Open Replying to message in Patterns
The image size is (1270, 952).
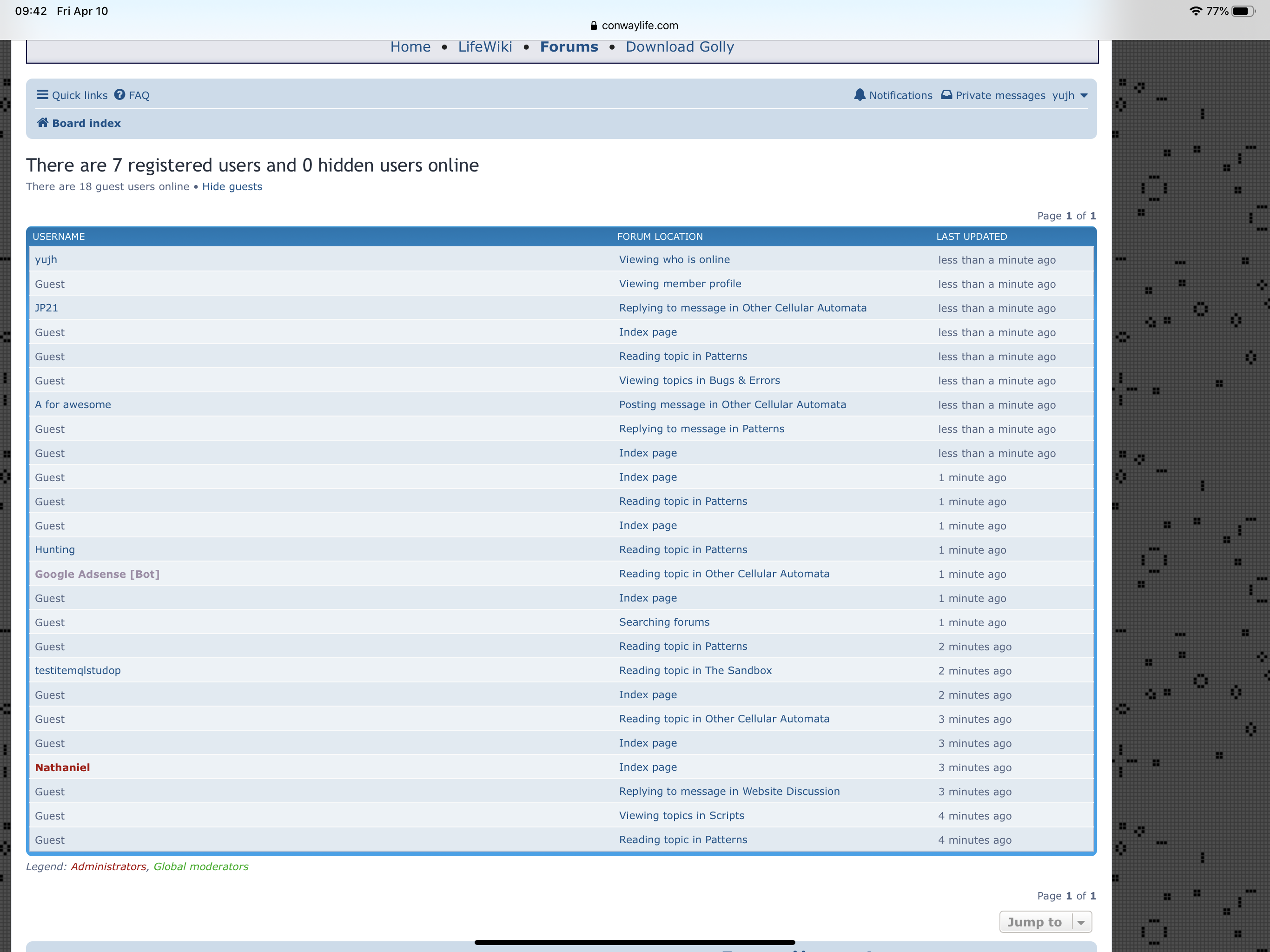[701, 429]
